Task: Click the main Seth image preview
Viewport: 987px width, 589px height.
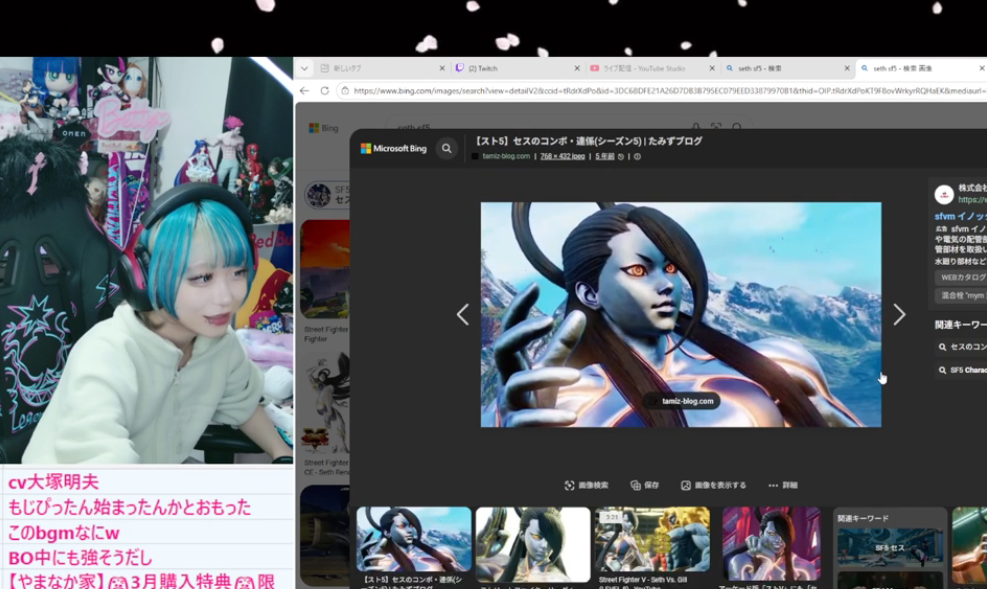Action: (681, 314)
